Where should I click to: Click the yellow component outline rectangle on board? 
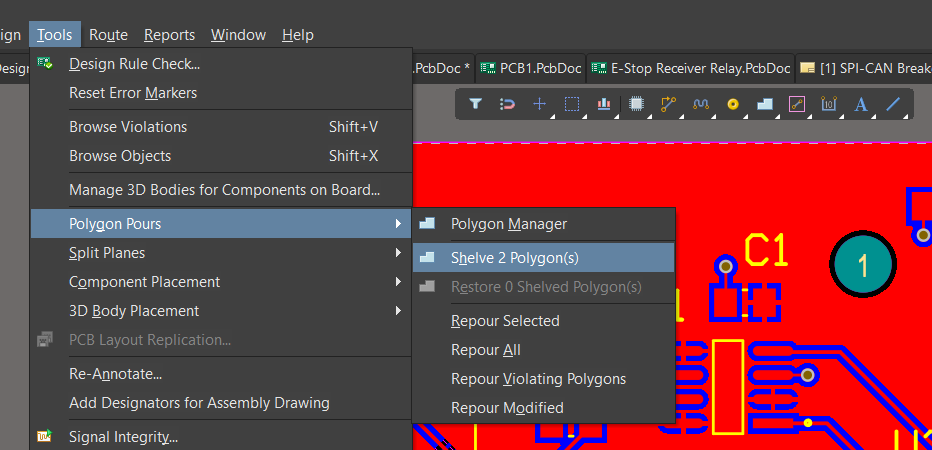pyautogui.click(x=728, y=387)
